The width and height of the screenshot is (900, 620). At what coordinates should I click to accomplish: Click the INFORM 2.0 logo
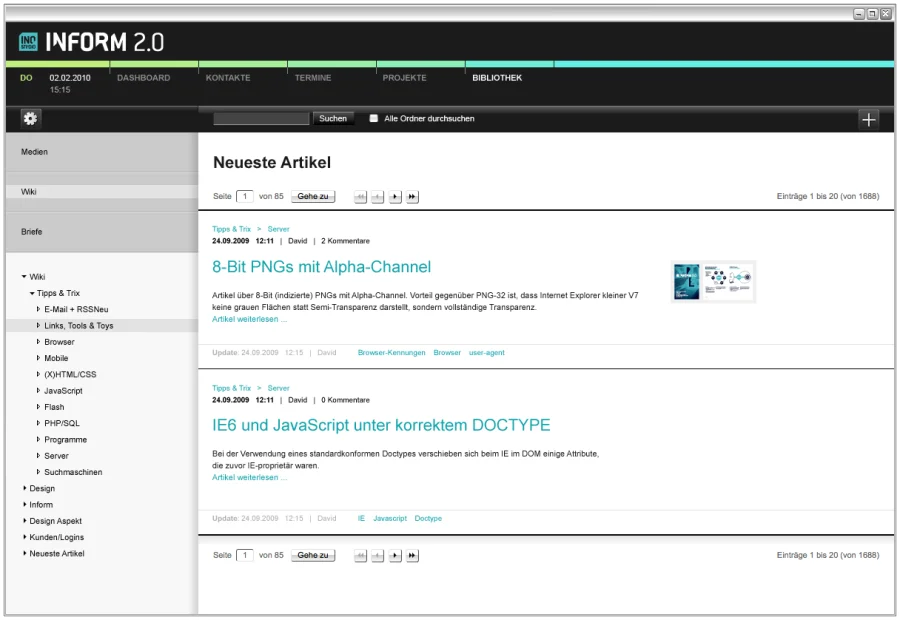coord(91,42)
